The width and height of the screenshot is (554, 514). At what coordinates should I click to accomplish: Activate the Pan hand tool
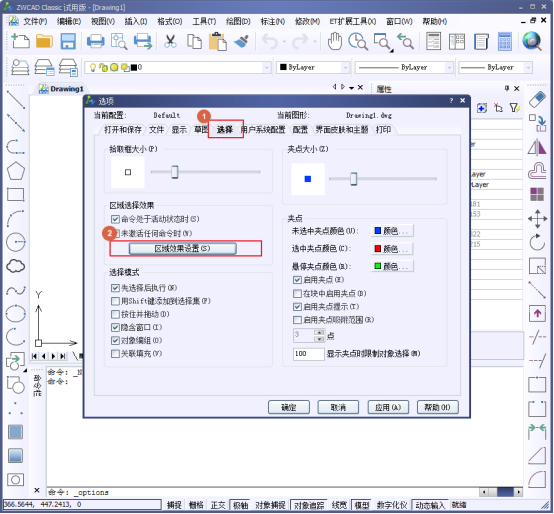click(334, 41)
